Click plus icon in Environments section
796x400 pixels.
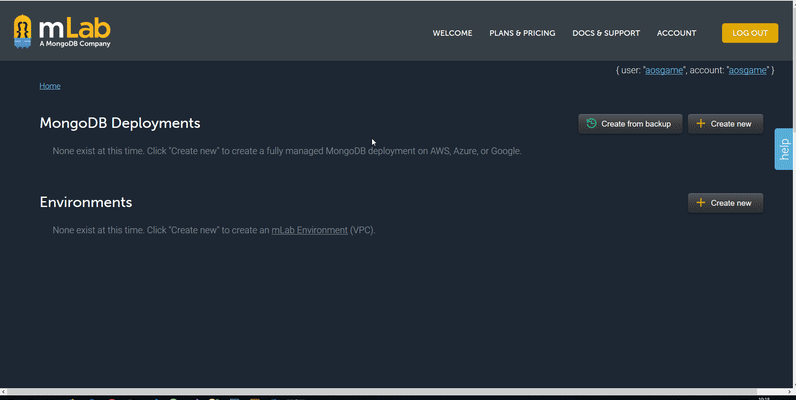tap(701, 203)
